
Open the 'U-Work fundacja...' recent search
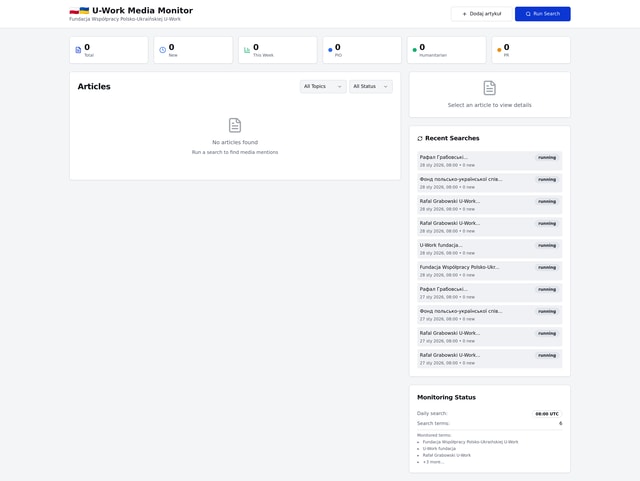[x=489, y=249]
